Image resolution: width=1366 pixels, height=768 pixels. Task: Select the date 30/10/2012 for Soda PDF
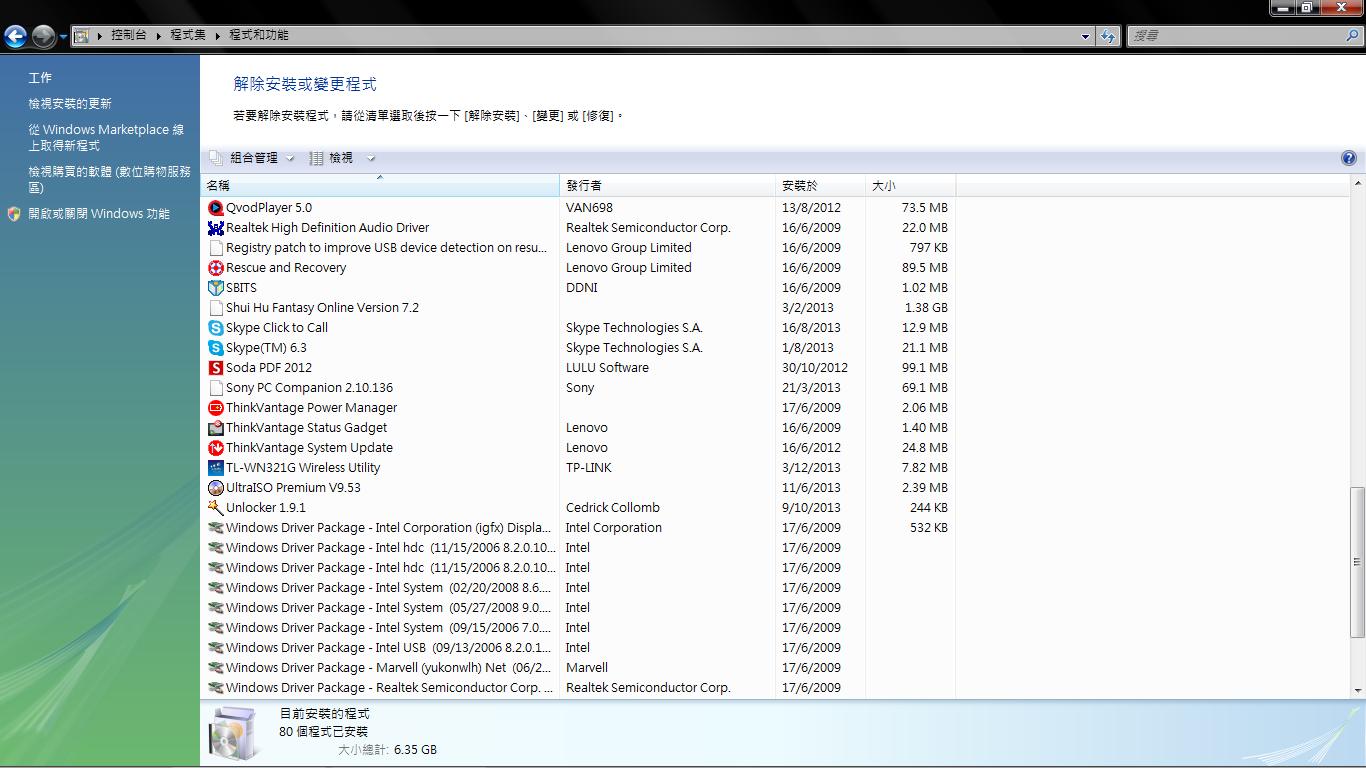[815, 368]
